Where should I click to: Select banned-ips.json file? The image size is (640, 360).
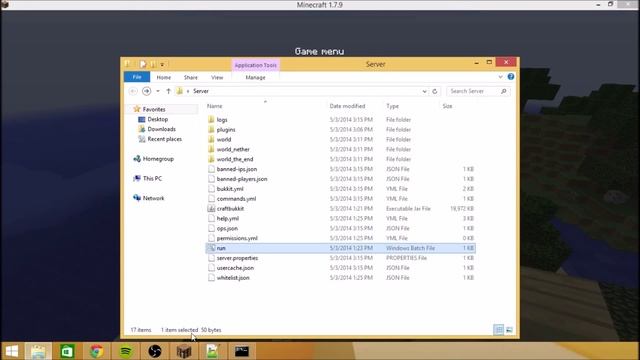pyautogui.click(x=237, y=169)
